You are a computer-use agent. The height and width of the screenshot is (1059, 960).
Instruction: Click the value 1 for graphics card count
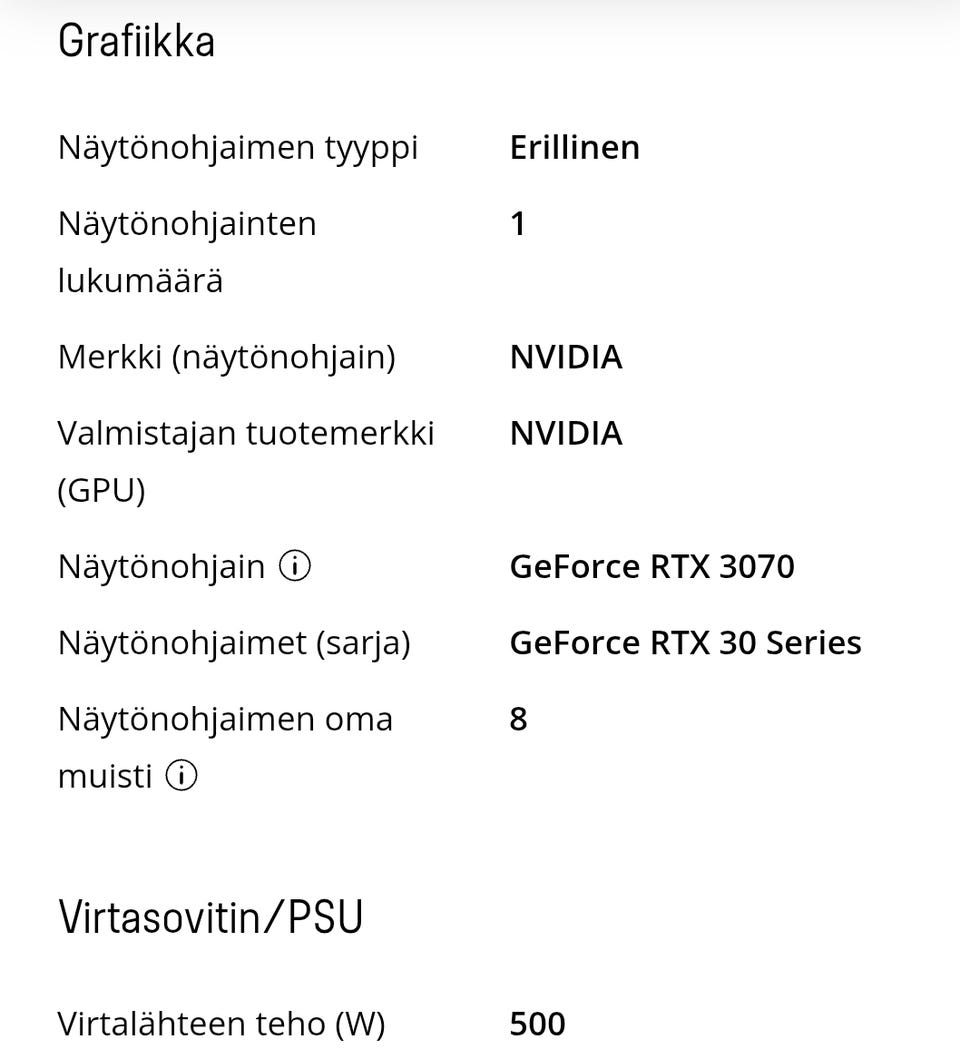pyautogui.click(x=518, y=223)
